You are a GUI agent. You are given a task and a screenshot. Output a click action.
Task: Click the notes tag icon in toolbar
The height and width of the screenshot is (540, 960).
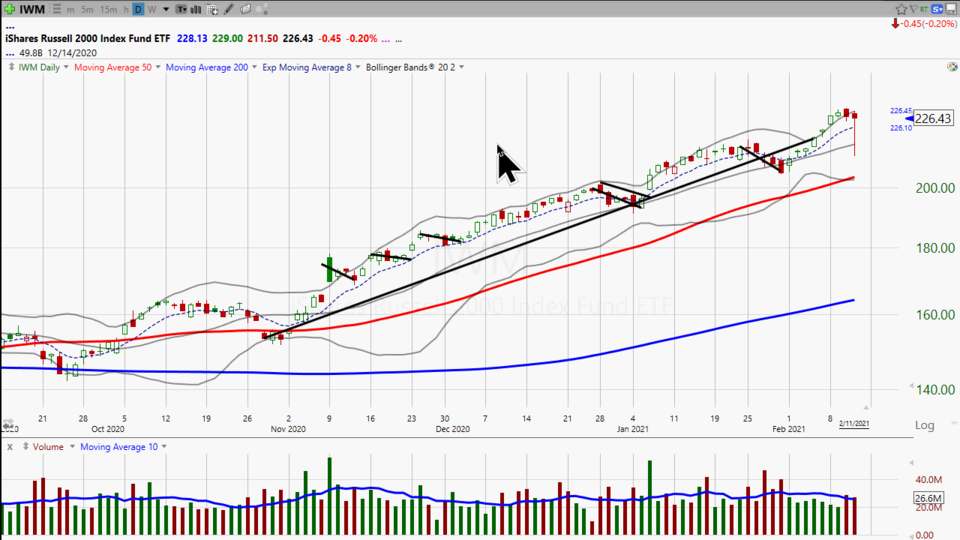tap(245, 9)
